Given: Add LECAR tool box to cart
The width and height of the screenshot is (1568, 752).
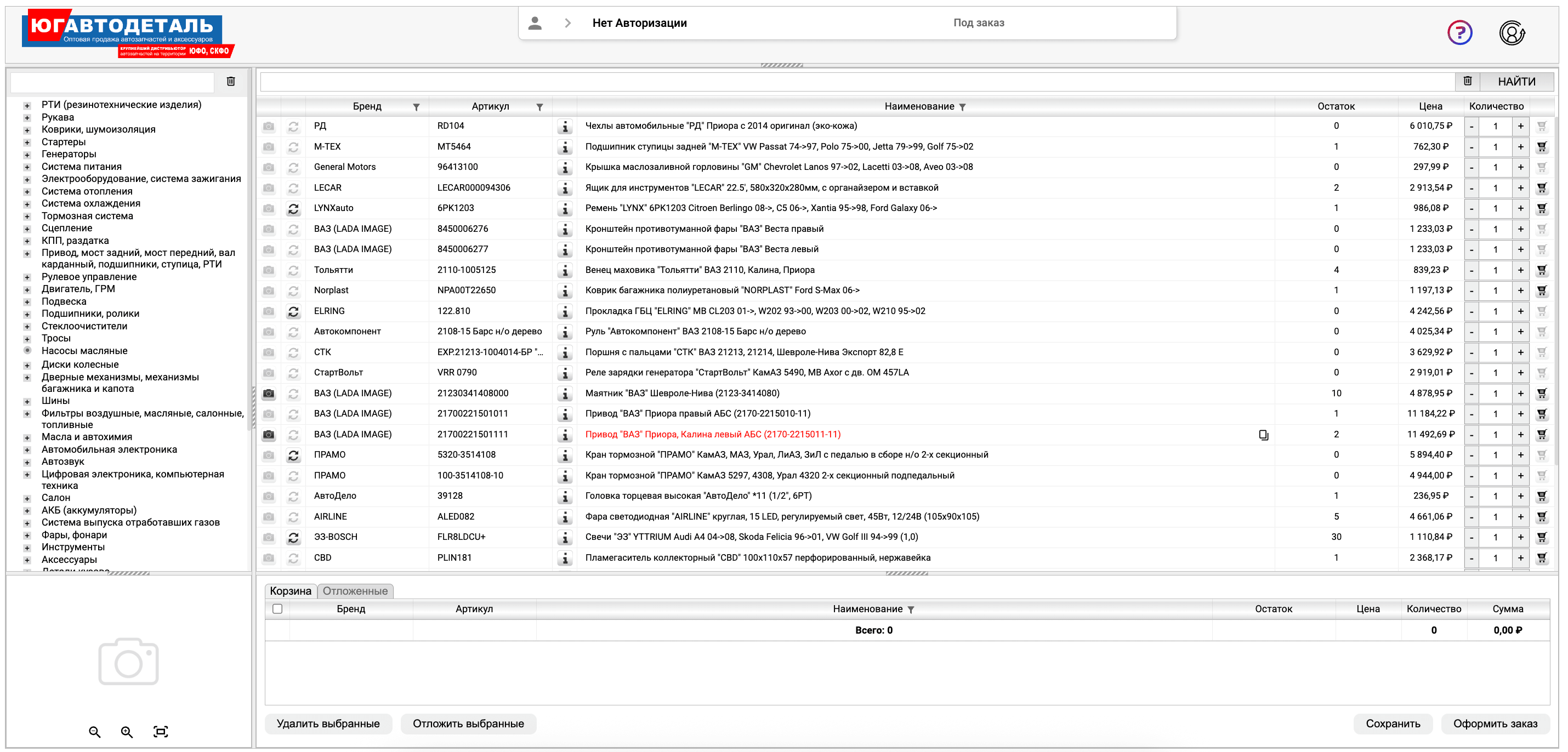Looking at the screenshot, I should [1541, 188].
